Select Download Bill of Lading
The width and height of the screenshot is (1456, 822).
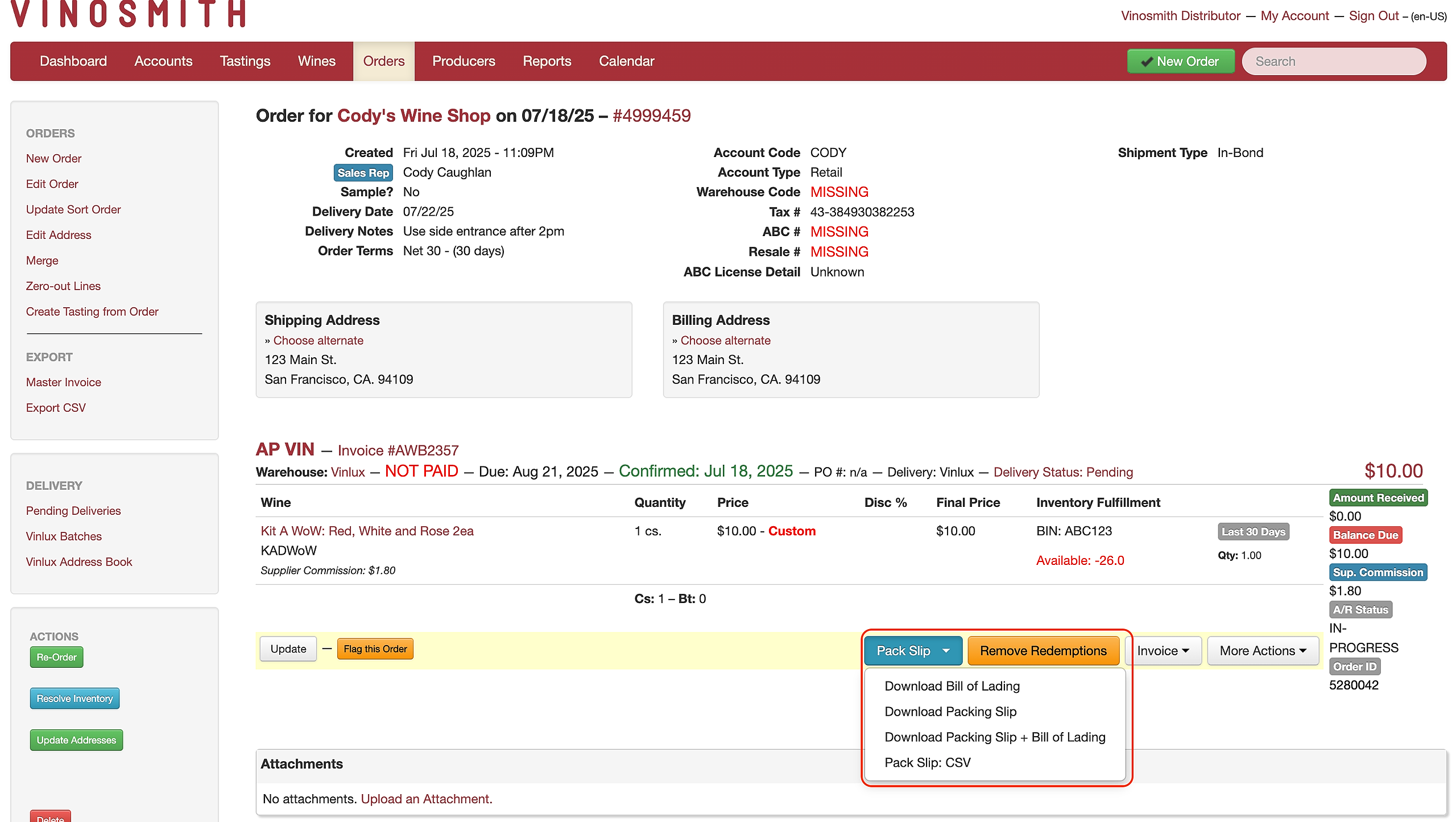pos(952,686)
